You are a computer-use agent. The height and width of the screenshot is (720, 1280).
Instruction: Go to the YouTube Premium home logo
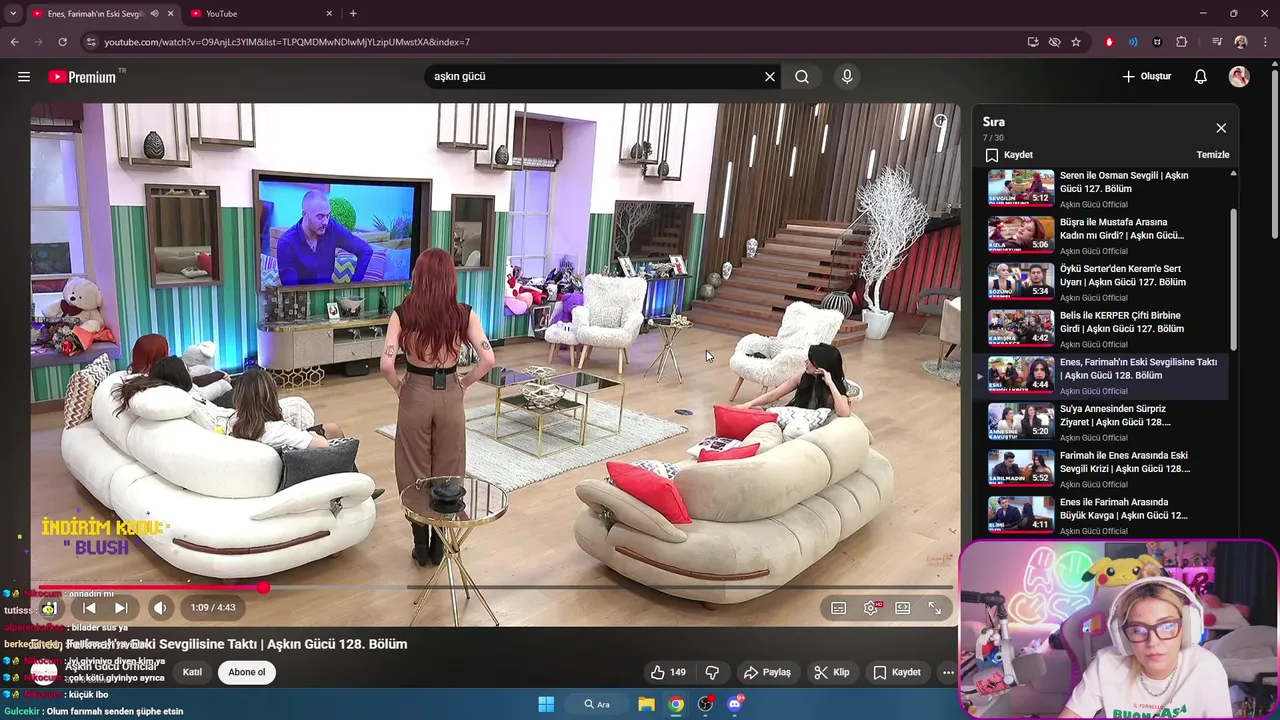point(83,77)
